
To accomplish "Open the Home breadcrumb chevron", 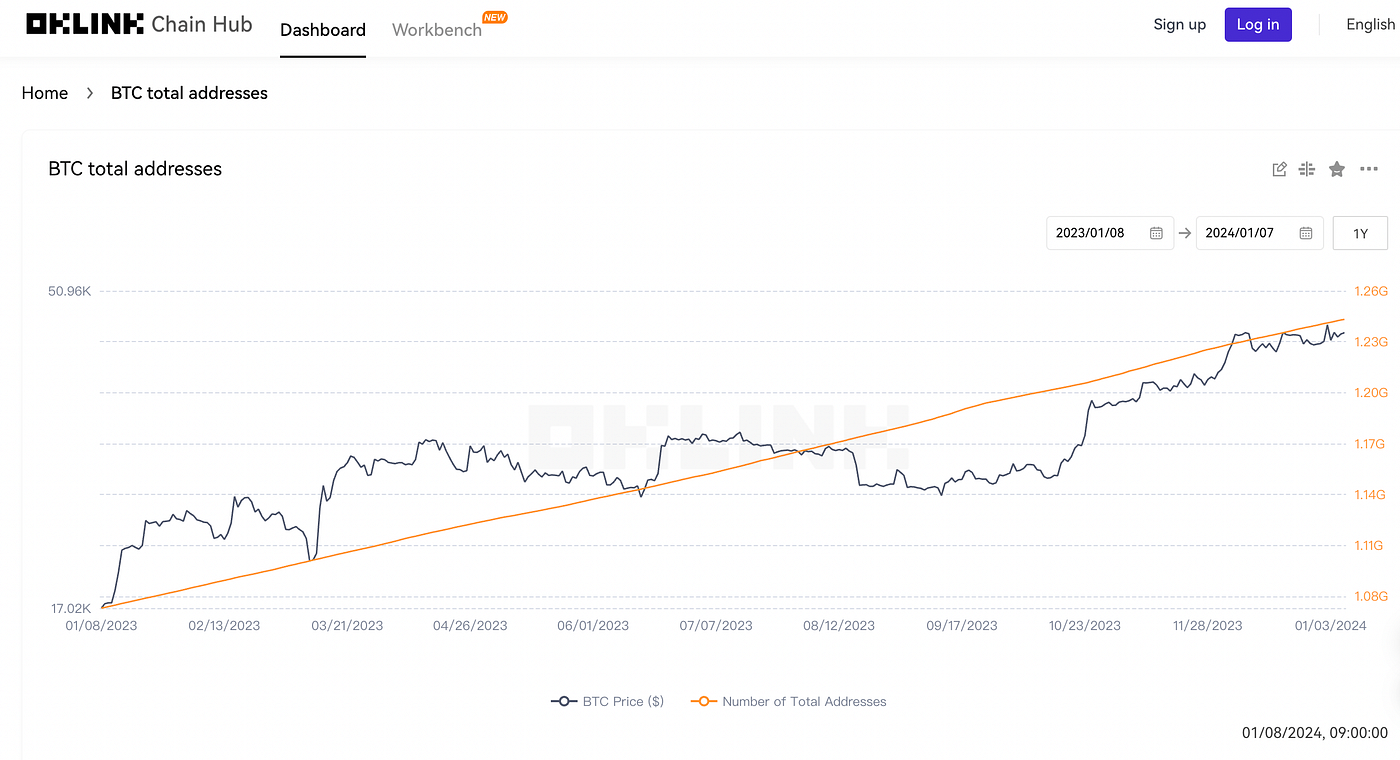I will pos(89,92).
